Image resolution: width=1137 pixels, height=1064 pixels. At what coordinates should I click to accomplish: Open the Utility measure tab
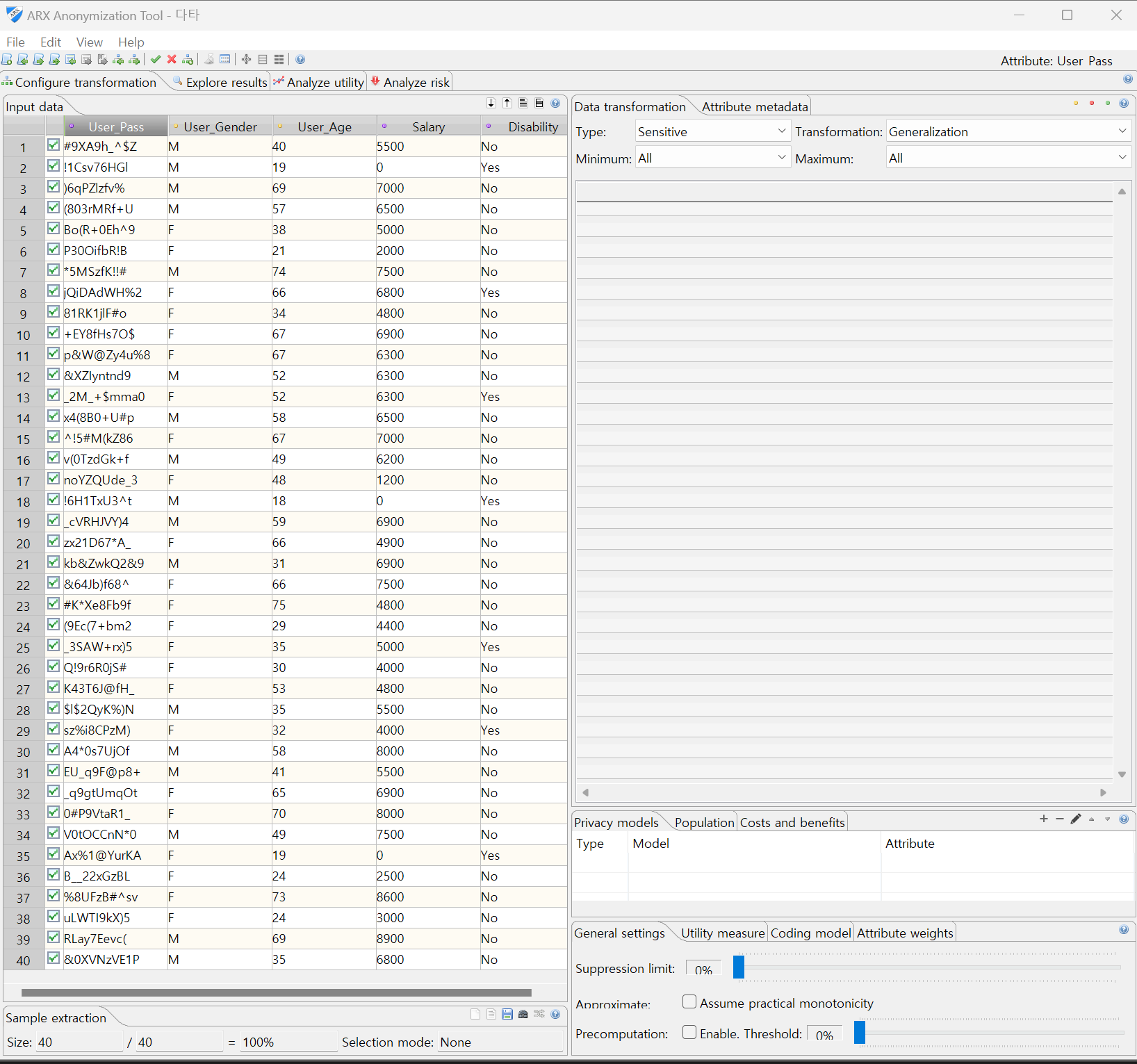(723, 933)
